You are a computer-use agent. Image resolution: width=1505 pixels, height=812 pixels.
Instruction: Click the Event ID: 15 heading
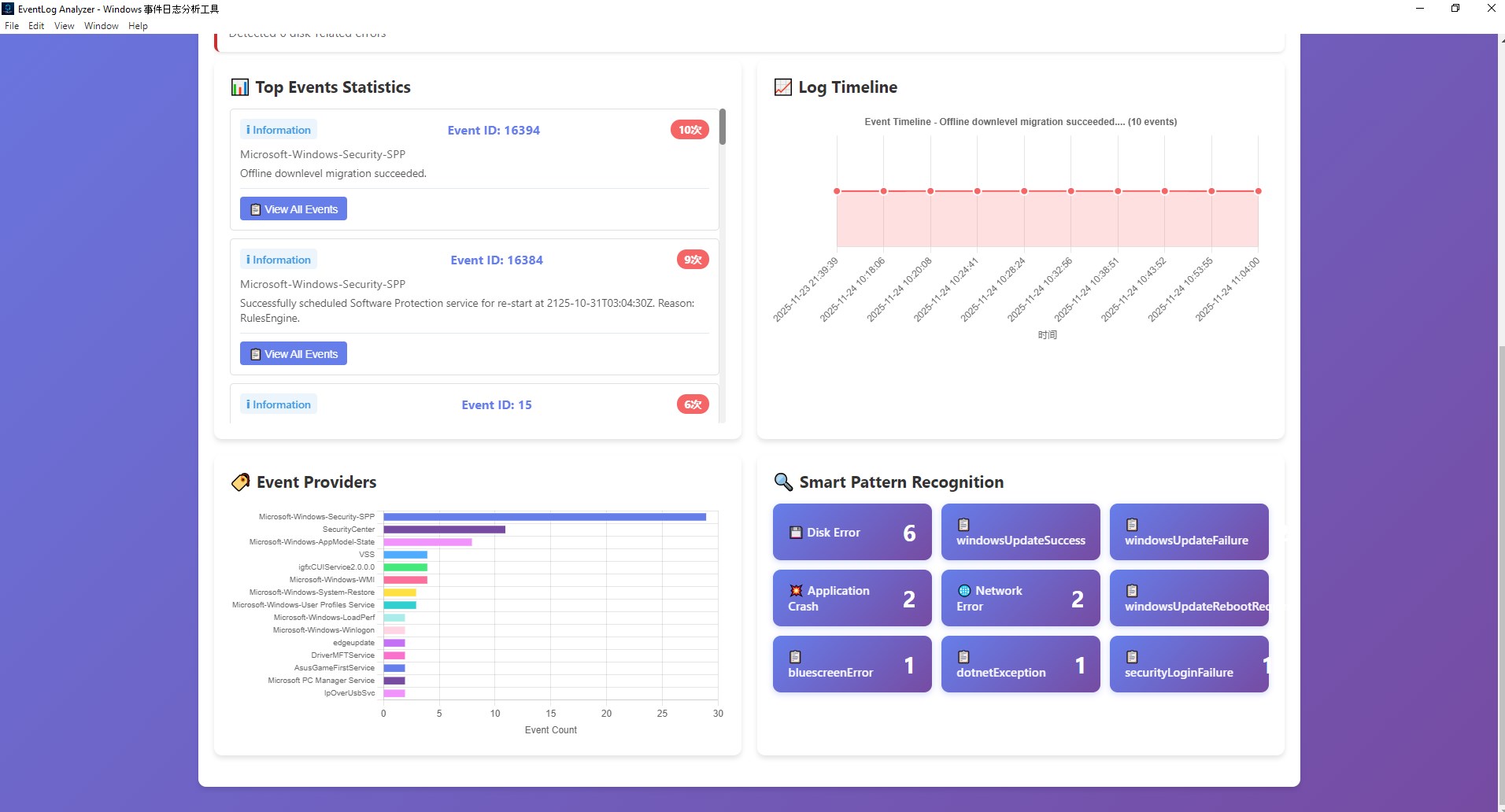coord(497,405)
